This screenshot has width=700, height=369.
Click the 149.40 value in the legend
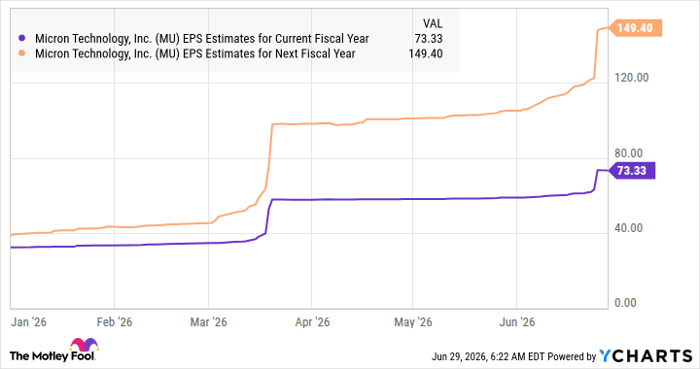pos(425,54)
